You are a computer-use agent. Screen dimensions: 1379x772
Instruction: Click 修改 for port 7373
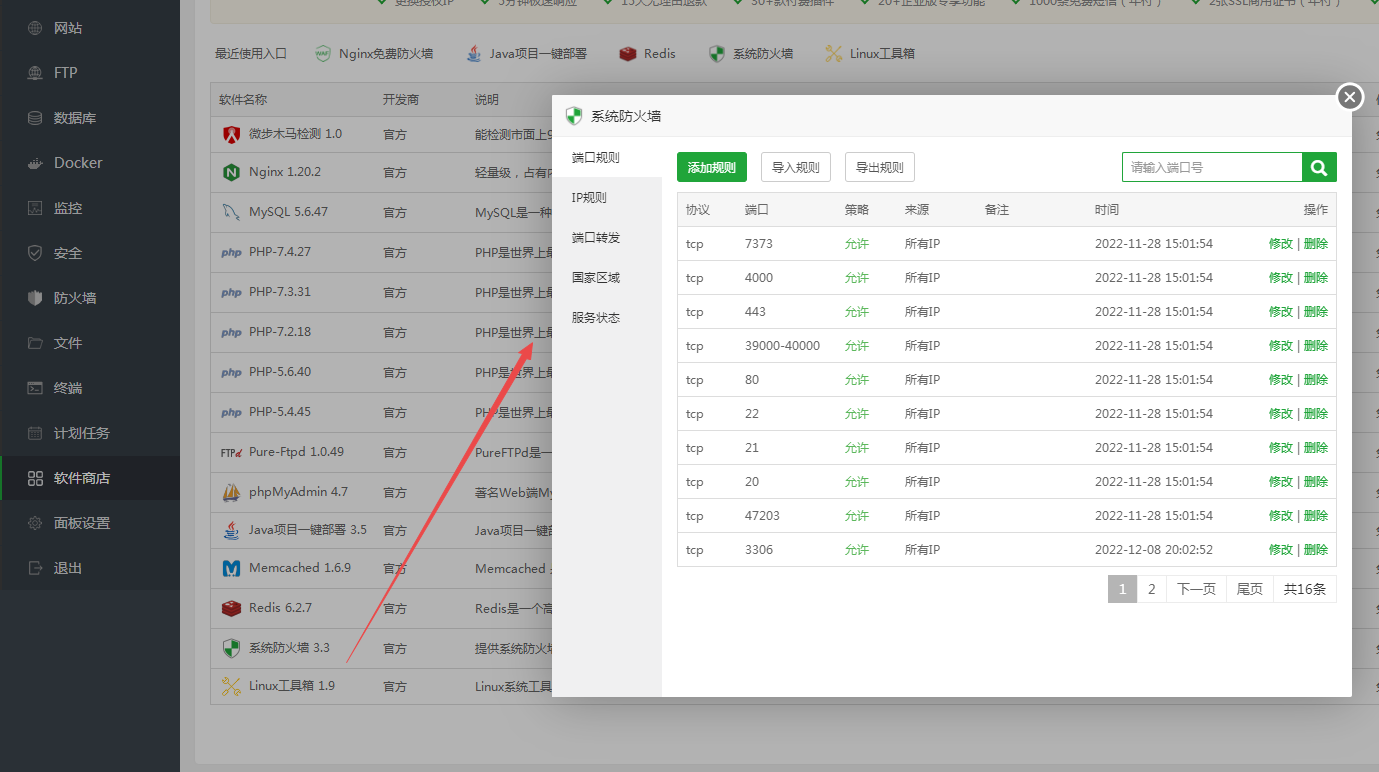[1281, 244]
